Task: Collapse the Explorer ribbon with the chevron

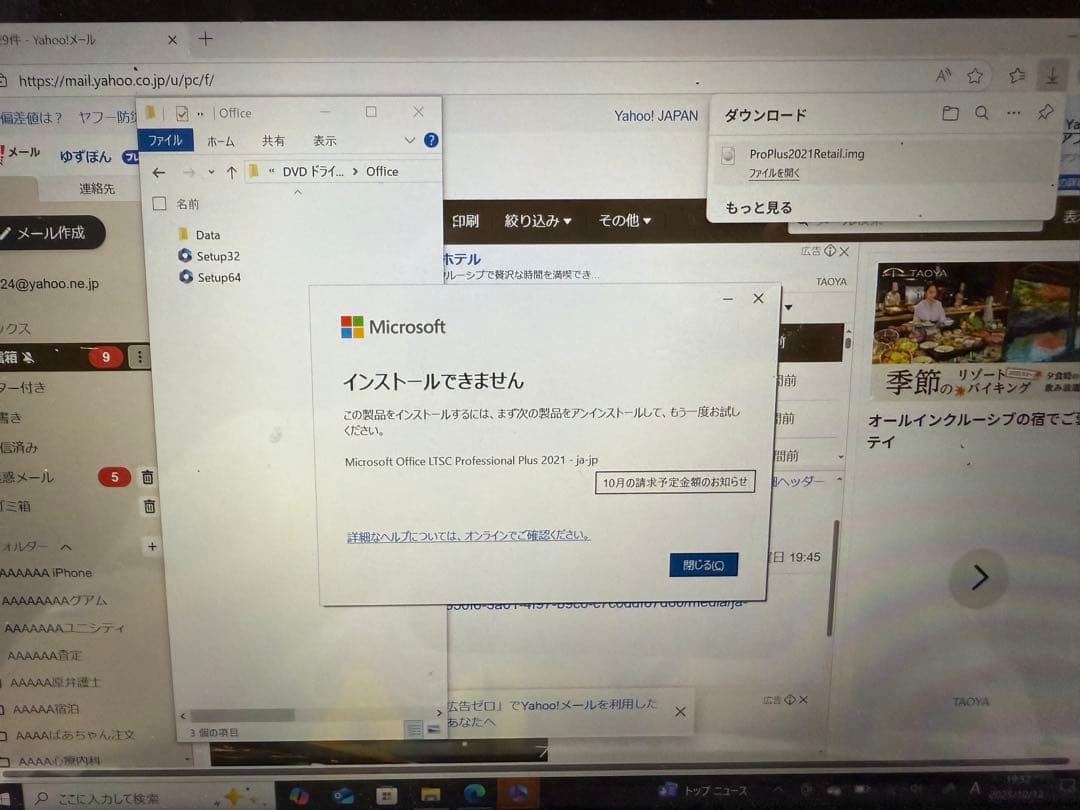Action: pyautogui.click(x=409, y=140)
